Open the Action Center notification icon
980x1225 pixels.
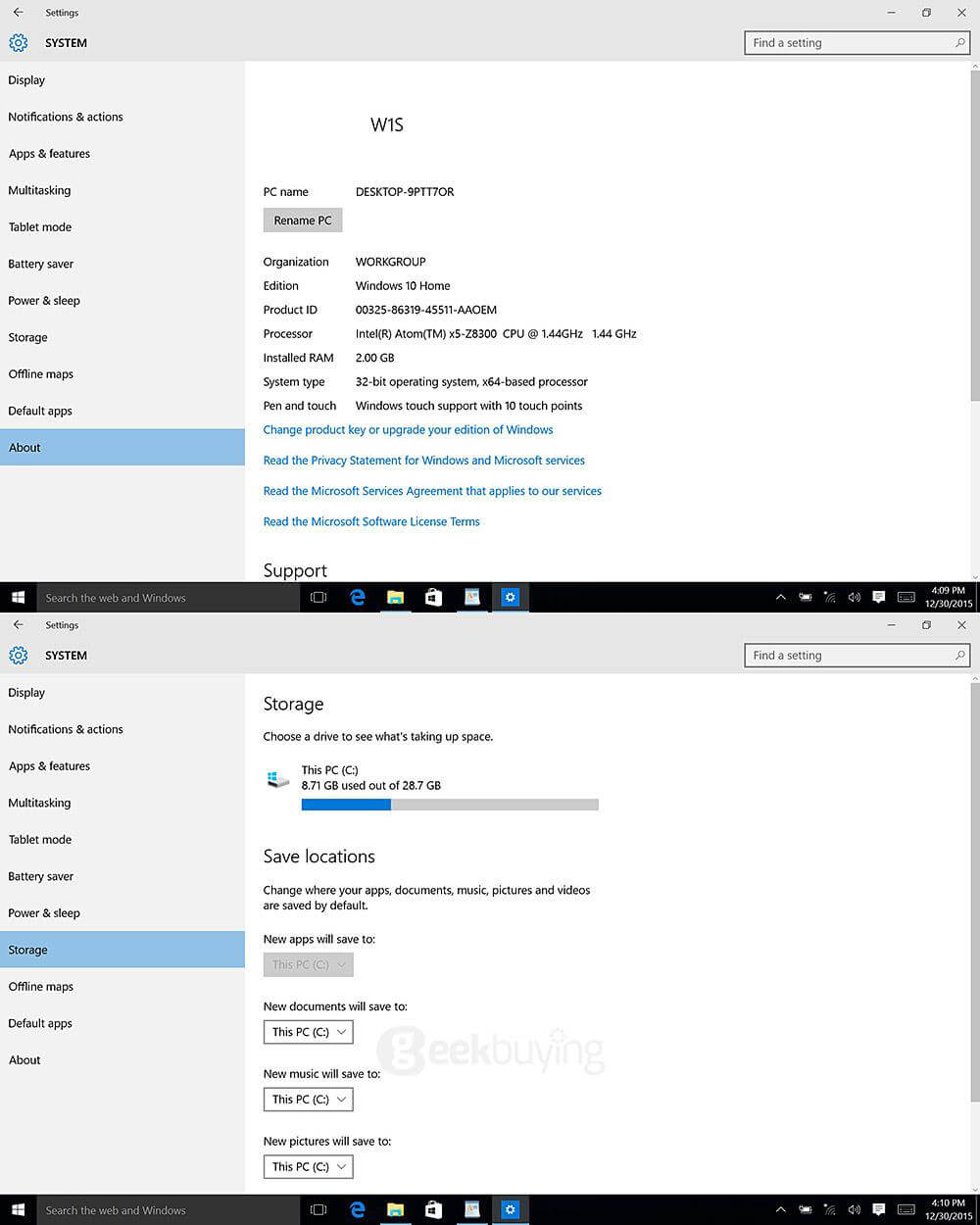coord(879,1209)
